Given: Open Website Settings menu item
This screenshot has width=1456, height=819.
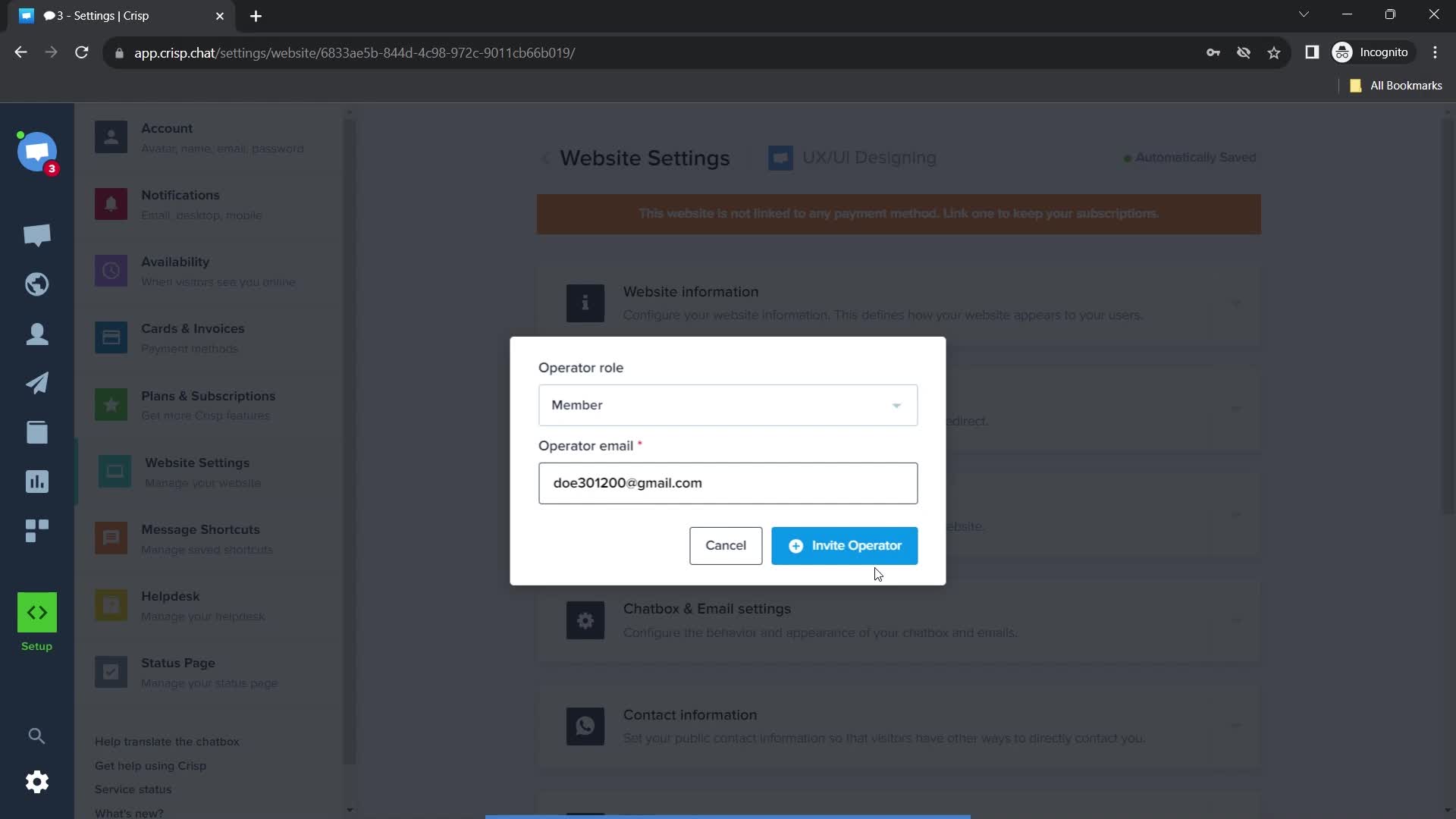Looking at the screenshot, I should pos(198,471).
